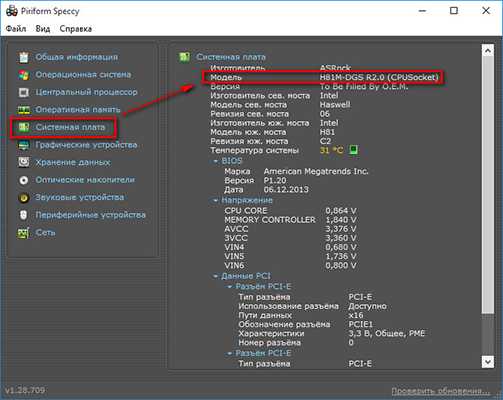Collapse the Данные PCI group
503x400 pixels.
click(x=216, y=276)
